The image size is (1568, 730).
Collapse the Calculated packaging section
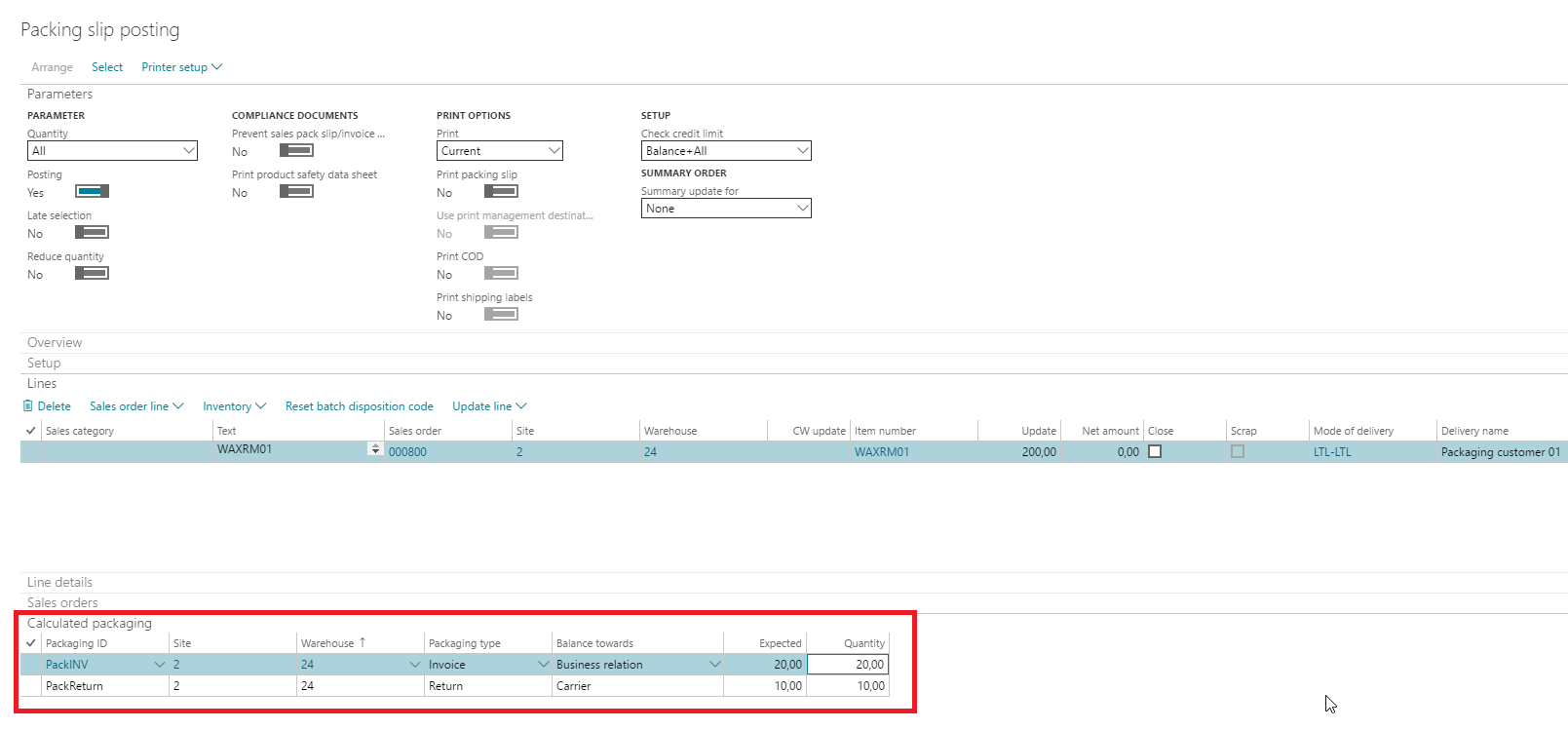pyautogui.click(x=90, y=624)
